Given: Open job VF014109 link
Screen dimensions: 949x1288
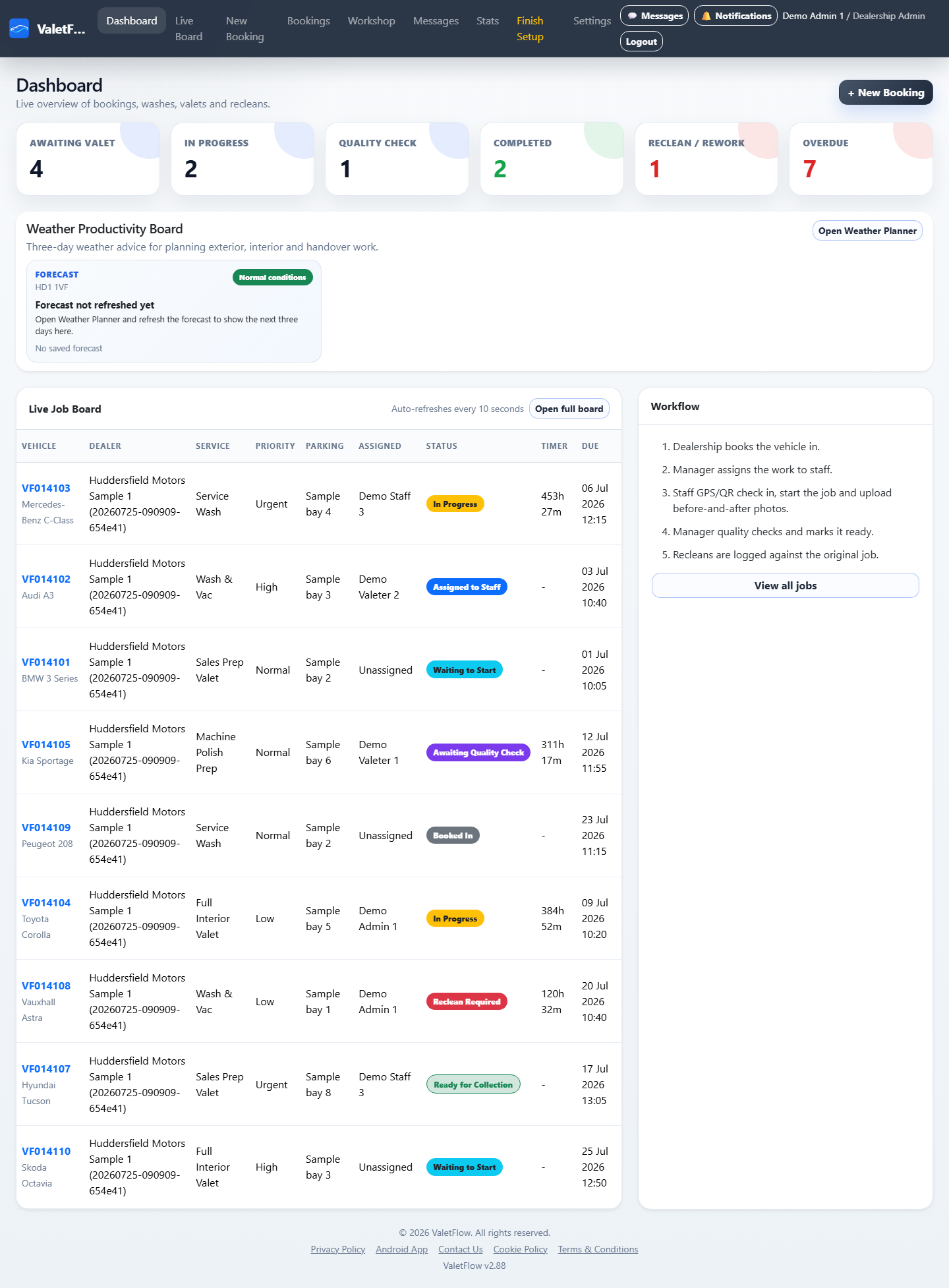Looking at the screenshot, I should click(46, 828).
